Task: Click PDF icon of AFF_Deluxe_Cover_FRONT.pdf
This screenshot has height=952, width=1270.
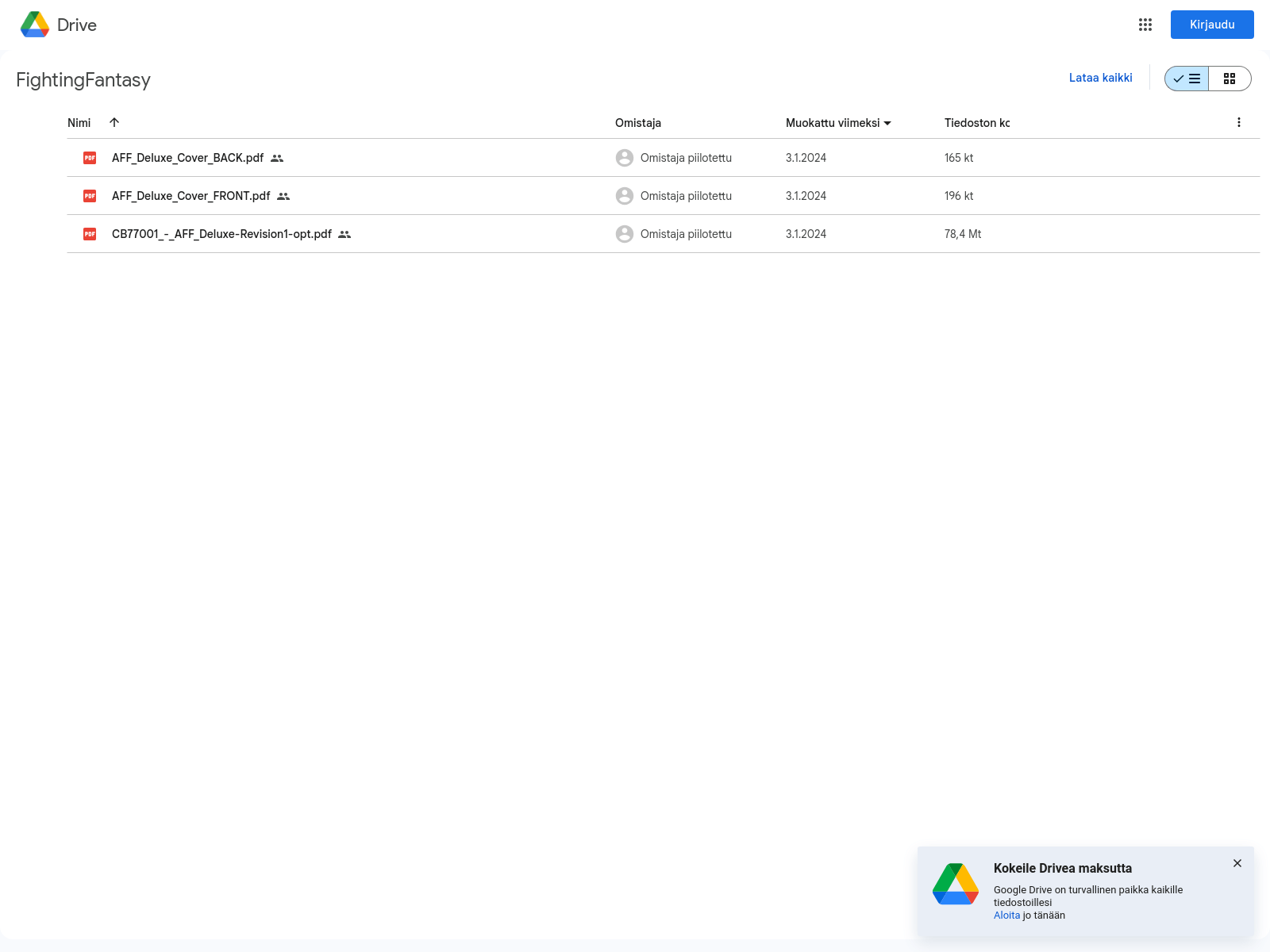Action: click(x=90, y=196)
